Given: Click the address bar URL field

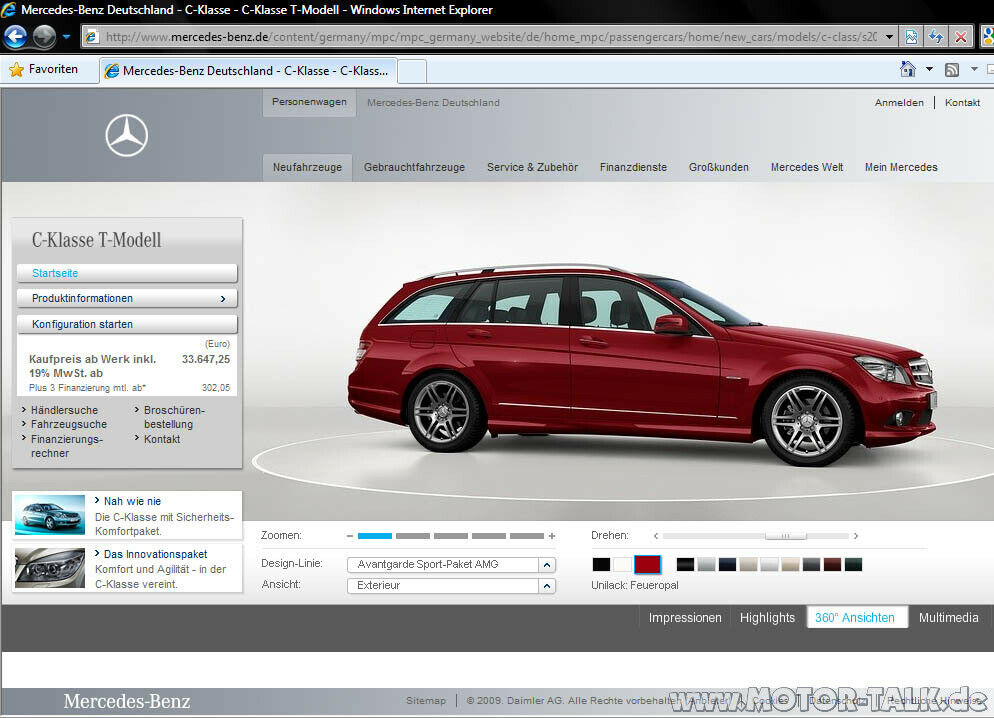Looking at the screenshot, I should point(491,37).
